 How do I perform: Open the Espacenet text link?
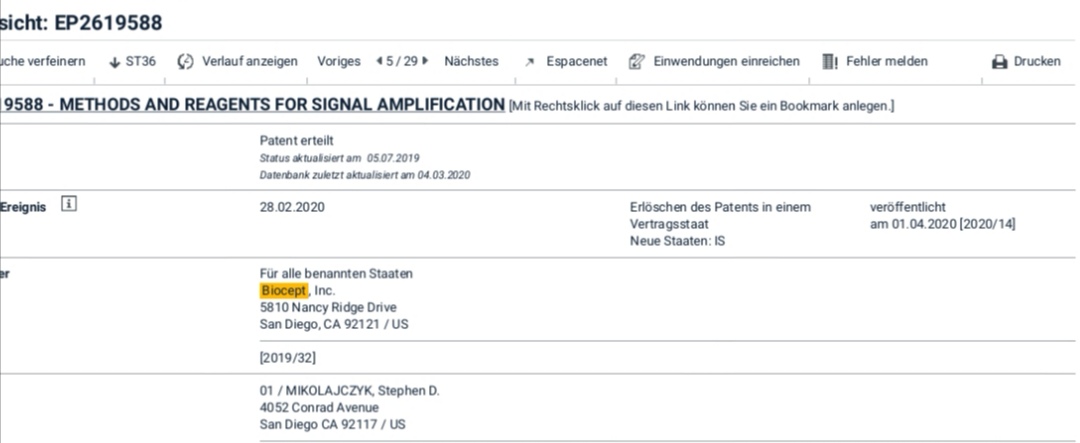[x=577, y=62]
